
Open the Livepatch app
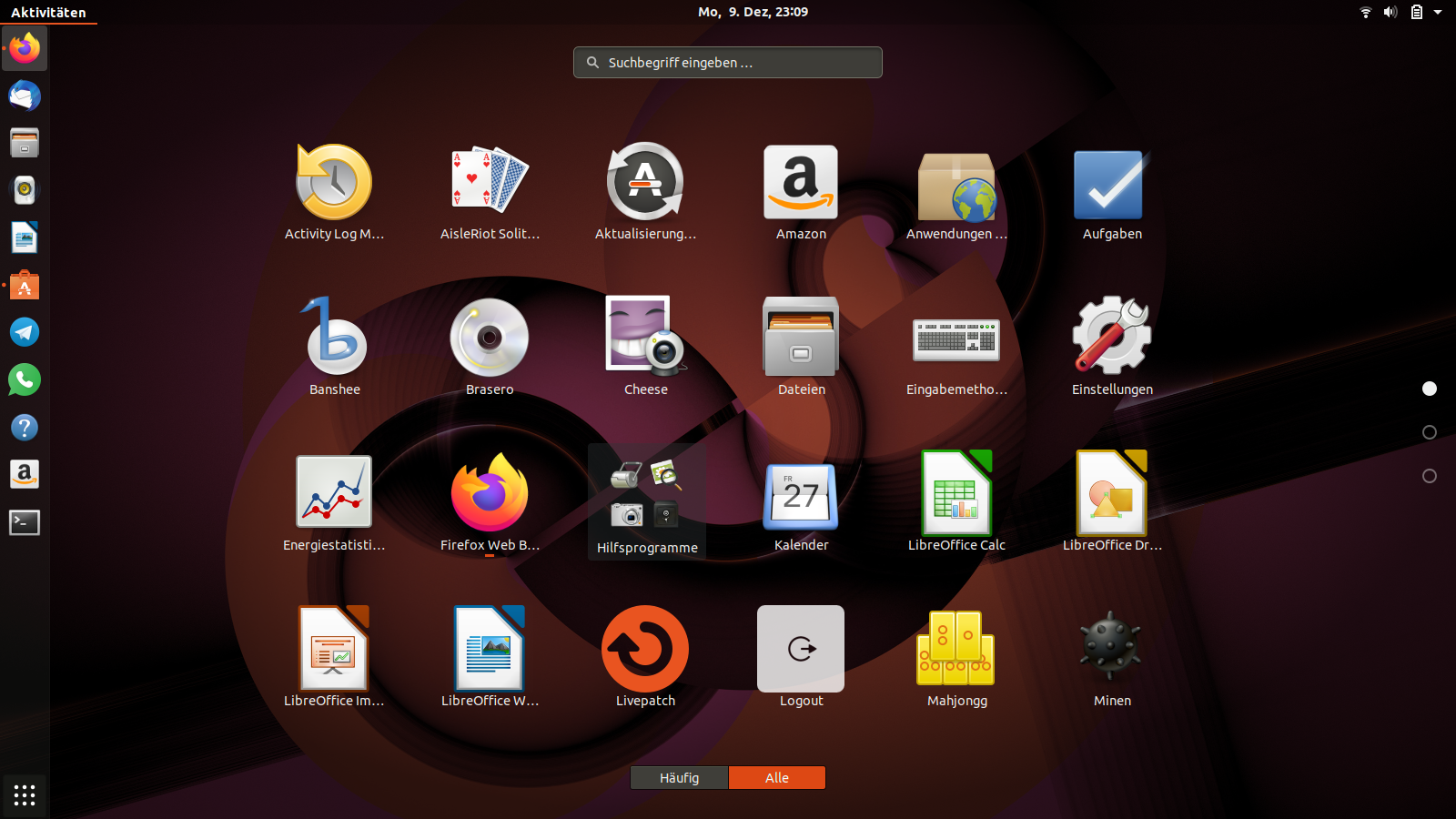point(645,659)
